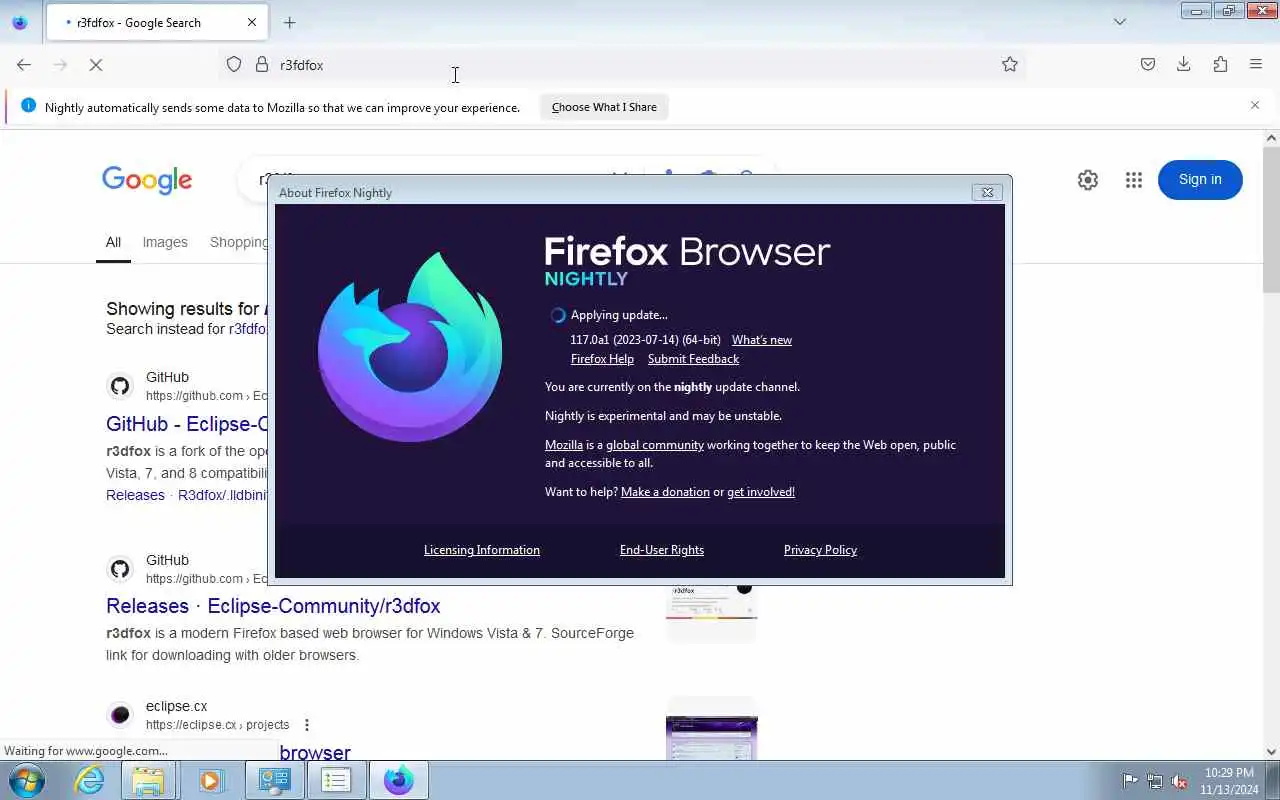
Task: Open the global community link
Action: pos(655,445)
